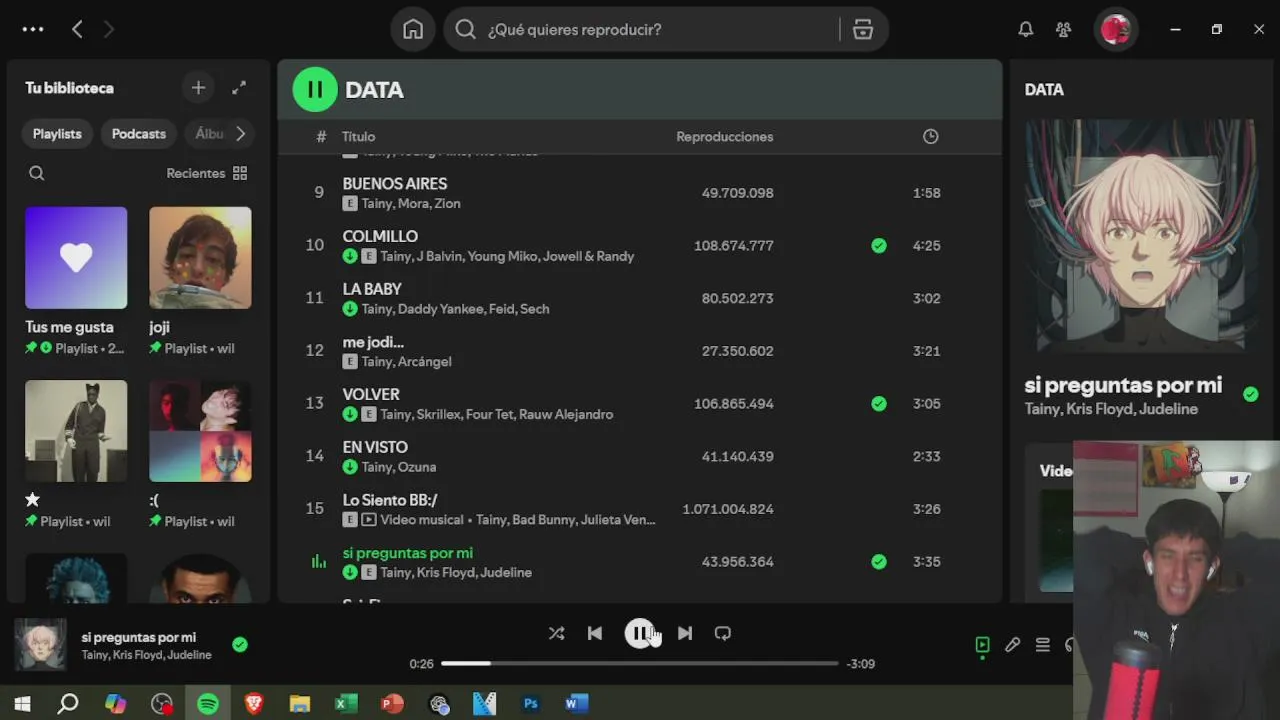1280x720 pixels.
Task: Open the Browse icon beside search field
Action: [x=863, y=29]
